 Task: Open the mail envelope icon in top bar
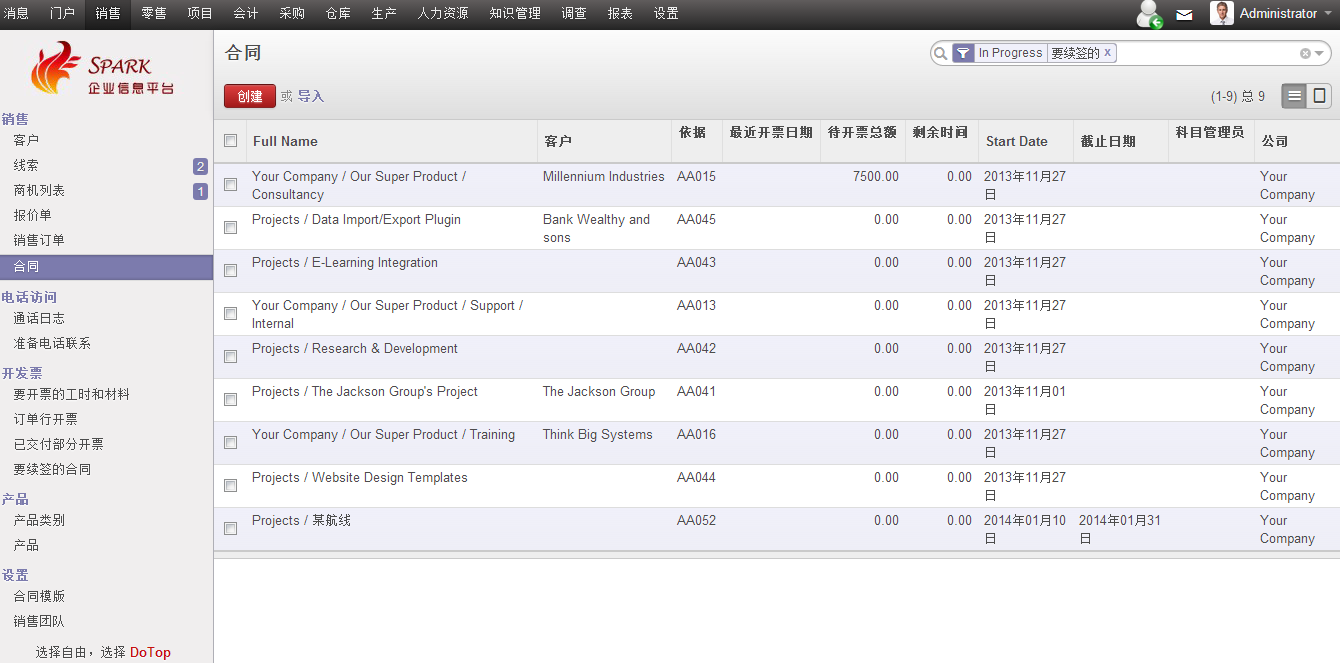[1184, 15]
